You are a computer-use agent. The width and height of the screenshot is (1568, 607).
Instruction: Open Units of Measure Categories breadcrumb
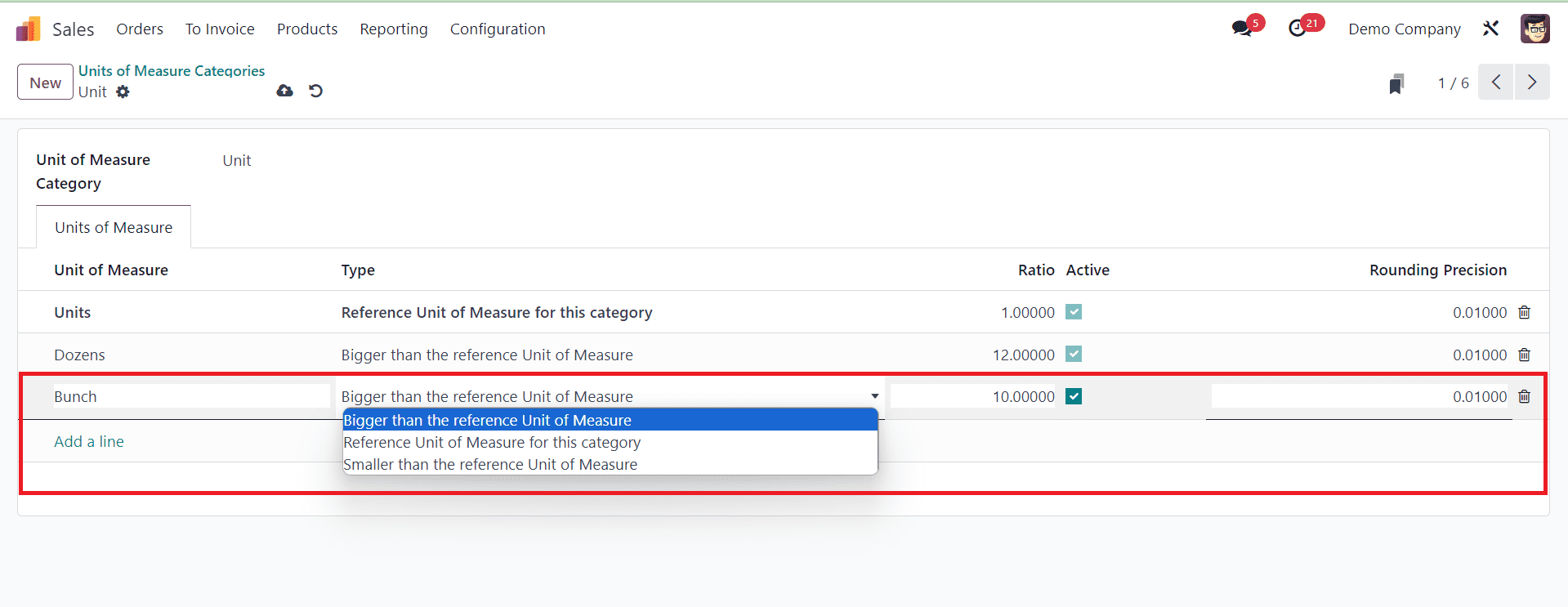tap(172, 71)
